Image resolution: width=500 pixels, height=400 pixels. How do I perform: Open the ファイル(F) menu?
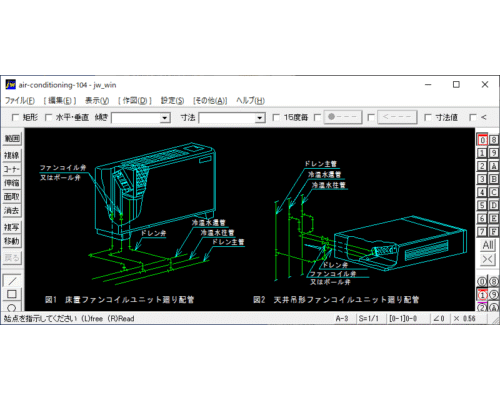(20, 100)
